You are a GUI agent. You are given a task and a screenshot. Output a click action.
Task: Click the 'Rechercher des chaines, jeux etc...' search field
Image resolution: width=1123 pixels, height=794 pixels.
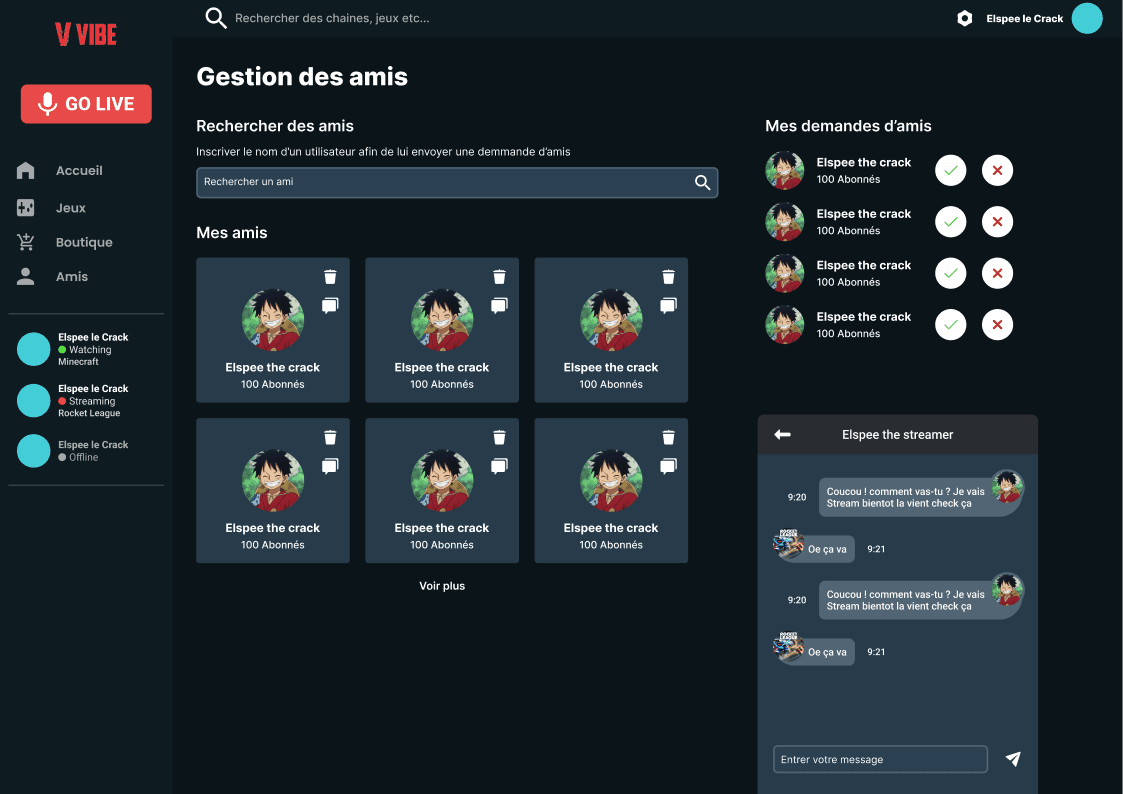pyautogui.click(x=332, y=19)
